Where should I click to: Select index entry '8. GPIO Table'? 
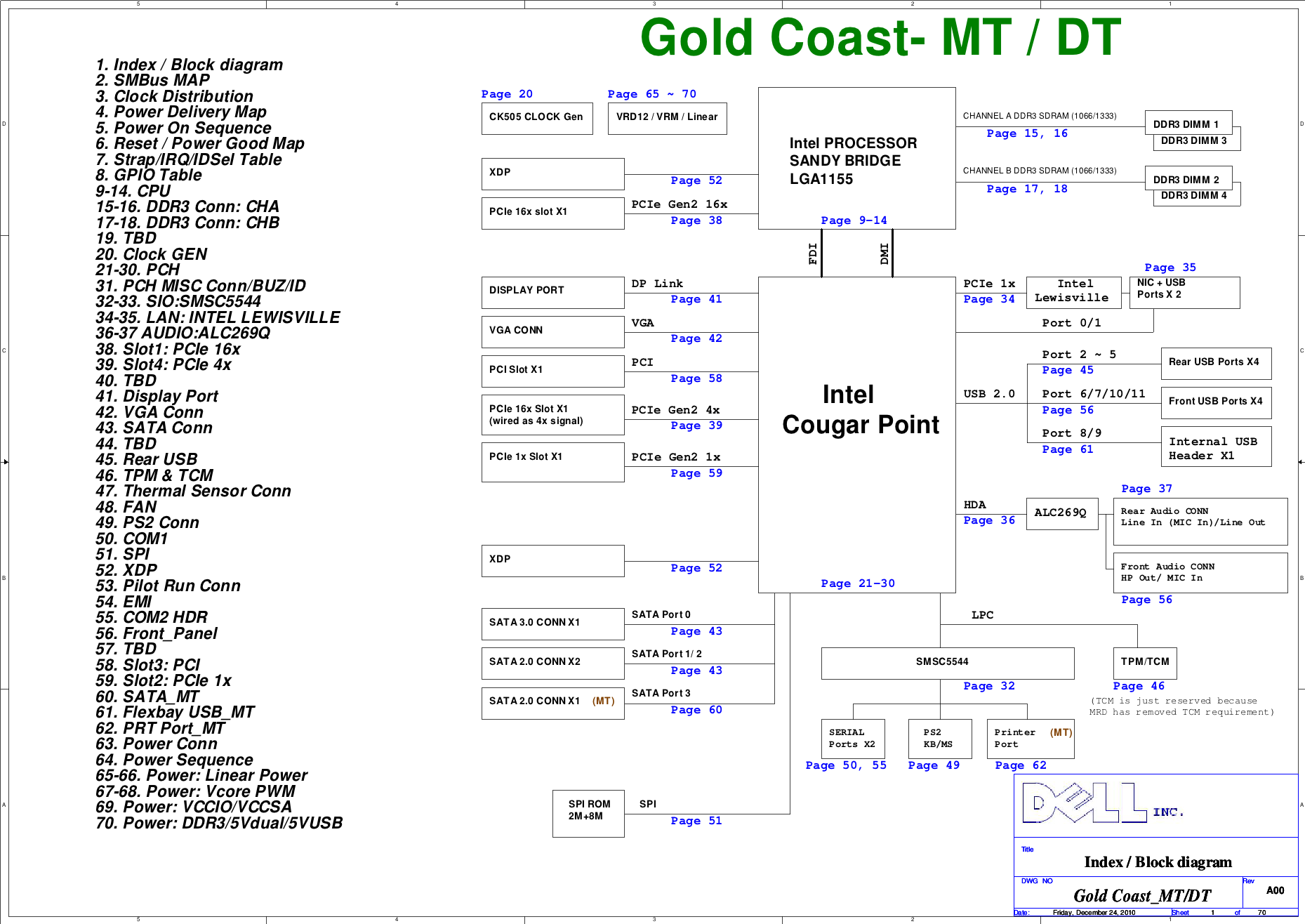pos(149,176)
